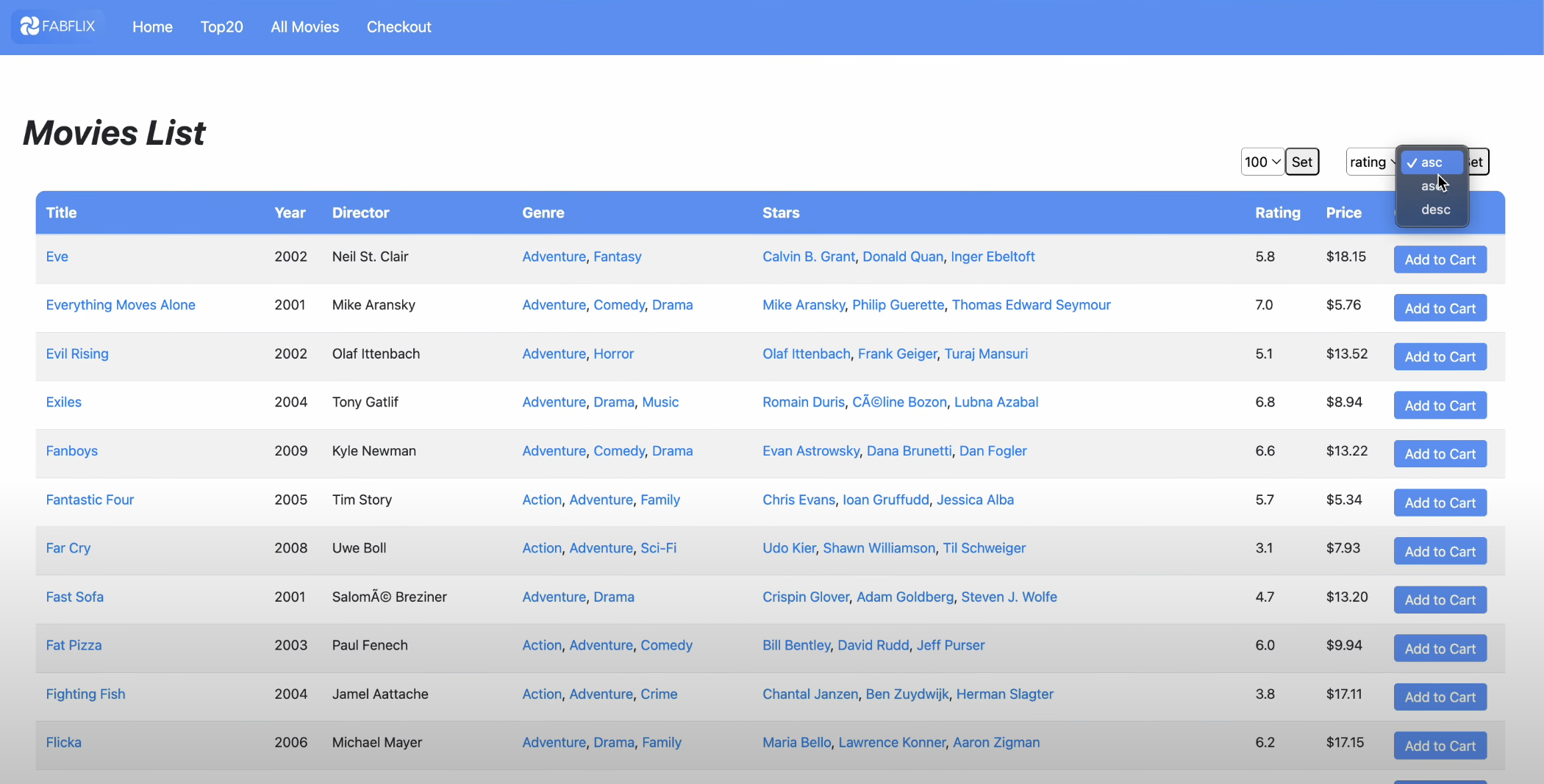Open the Home navigation link
Image resolution: width=1544 pixels, height=784 pixels.
click(152, 27)
